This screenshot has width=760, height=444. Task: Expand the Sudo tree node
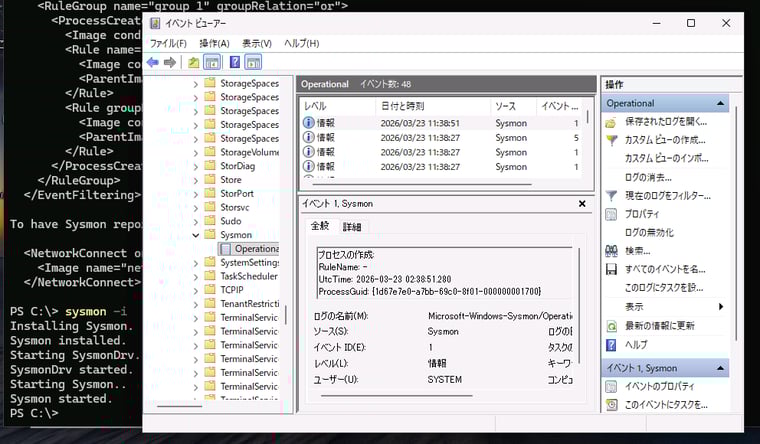(x=196, y=222)
